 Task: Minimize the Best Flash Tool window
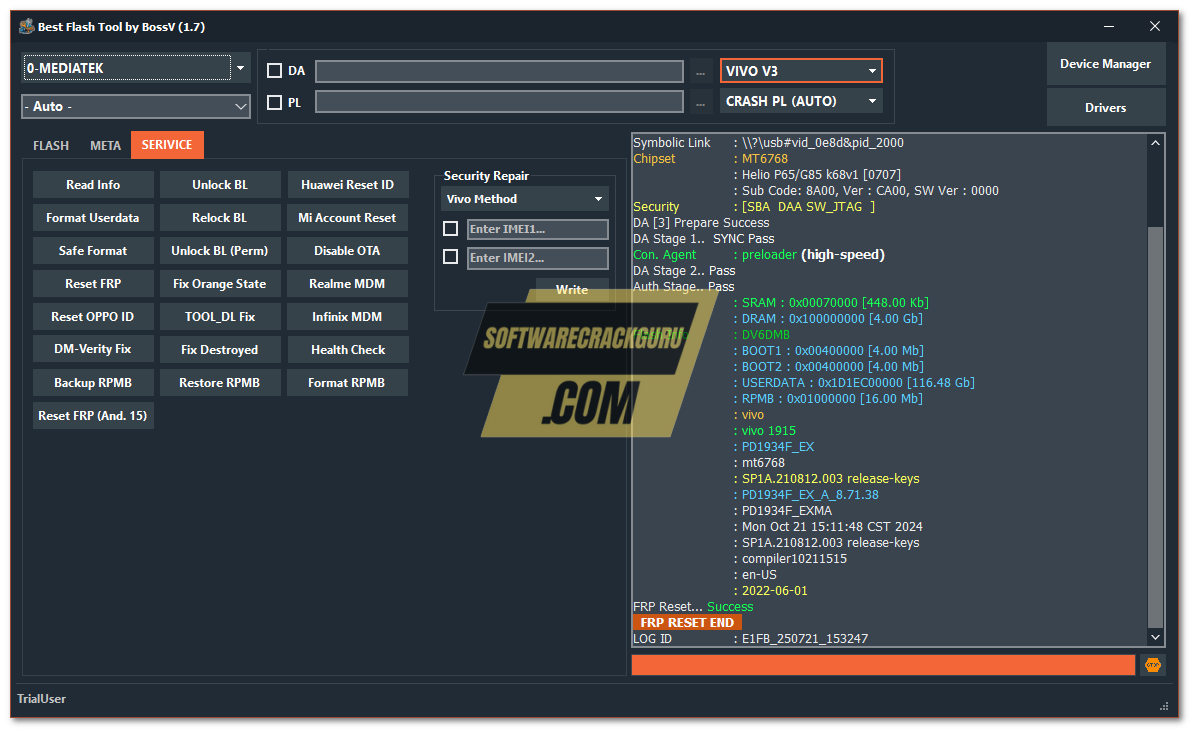click(x=1109, y=27)
